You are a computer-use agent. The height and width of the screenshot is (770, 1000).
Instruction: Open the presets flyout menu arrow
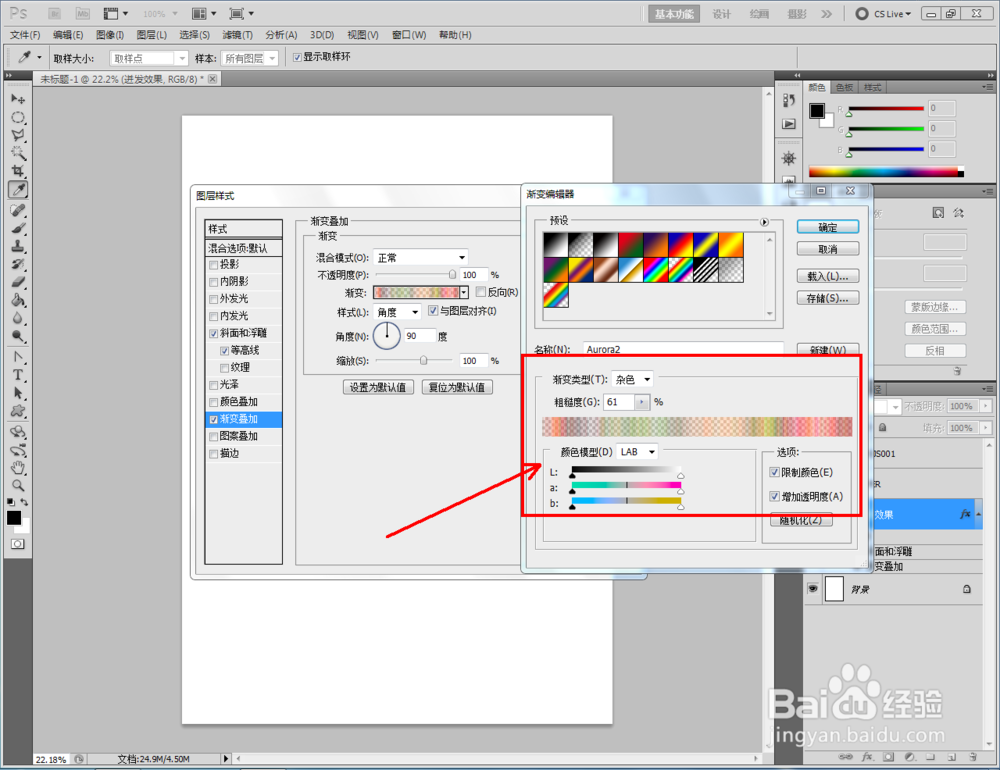click(764, 222)
